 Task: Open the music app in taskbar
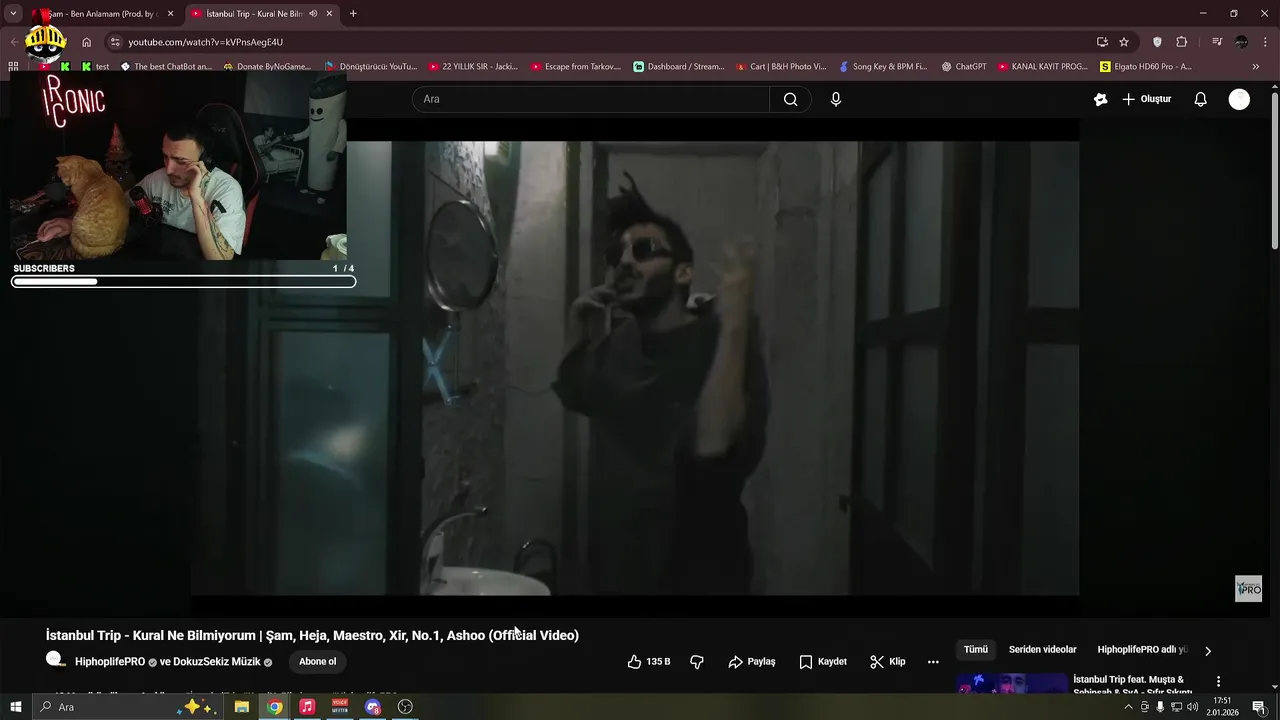point(307,707)
